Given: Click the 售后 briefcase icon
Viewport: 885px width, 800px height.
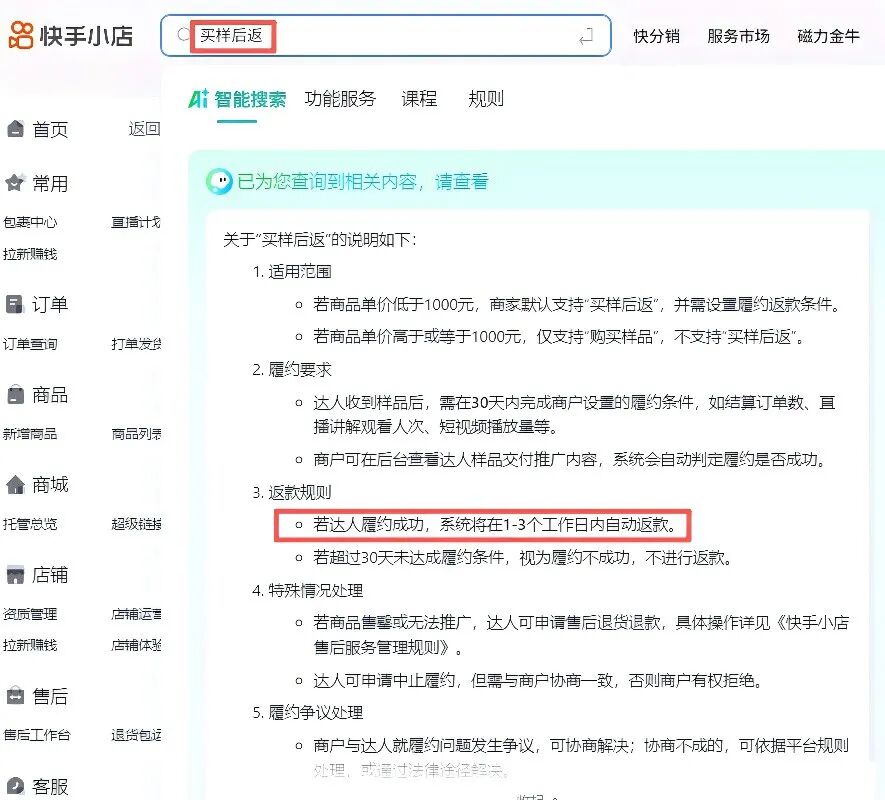Looking at the screenshot, I should (15, 696).
